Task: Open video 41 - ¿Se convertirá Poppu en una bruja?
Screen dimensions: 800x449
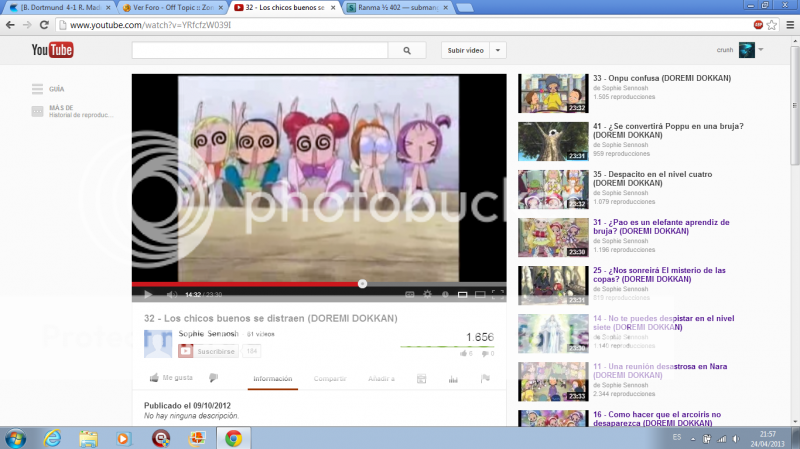Action: 668,130
